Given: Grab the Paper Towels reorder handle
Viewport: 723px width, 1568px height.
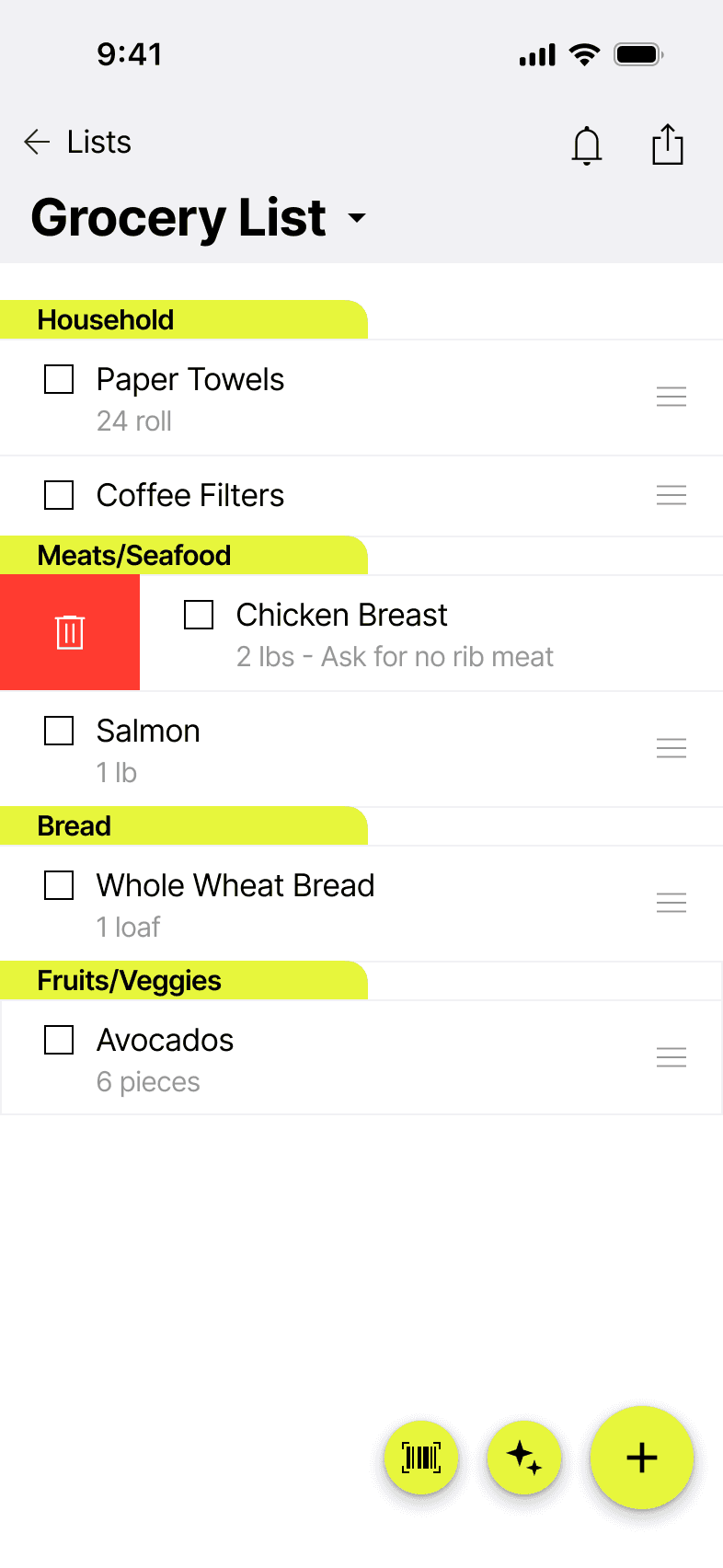Looking at the screenshot, I should tap(671, 397).
